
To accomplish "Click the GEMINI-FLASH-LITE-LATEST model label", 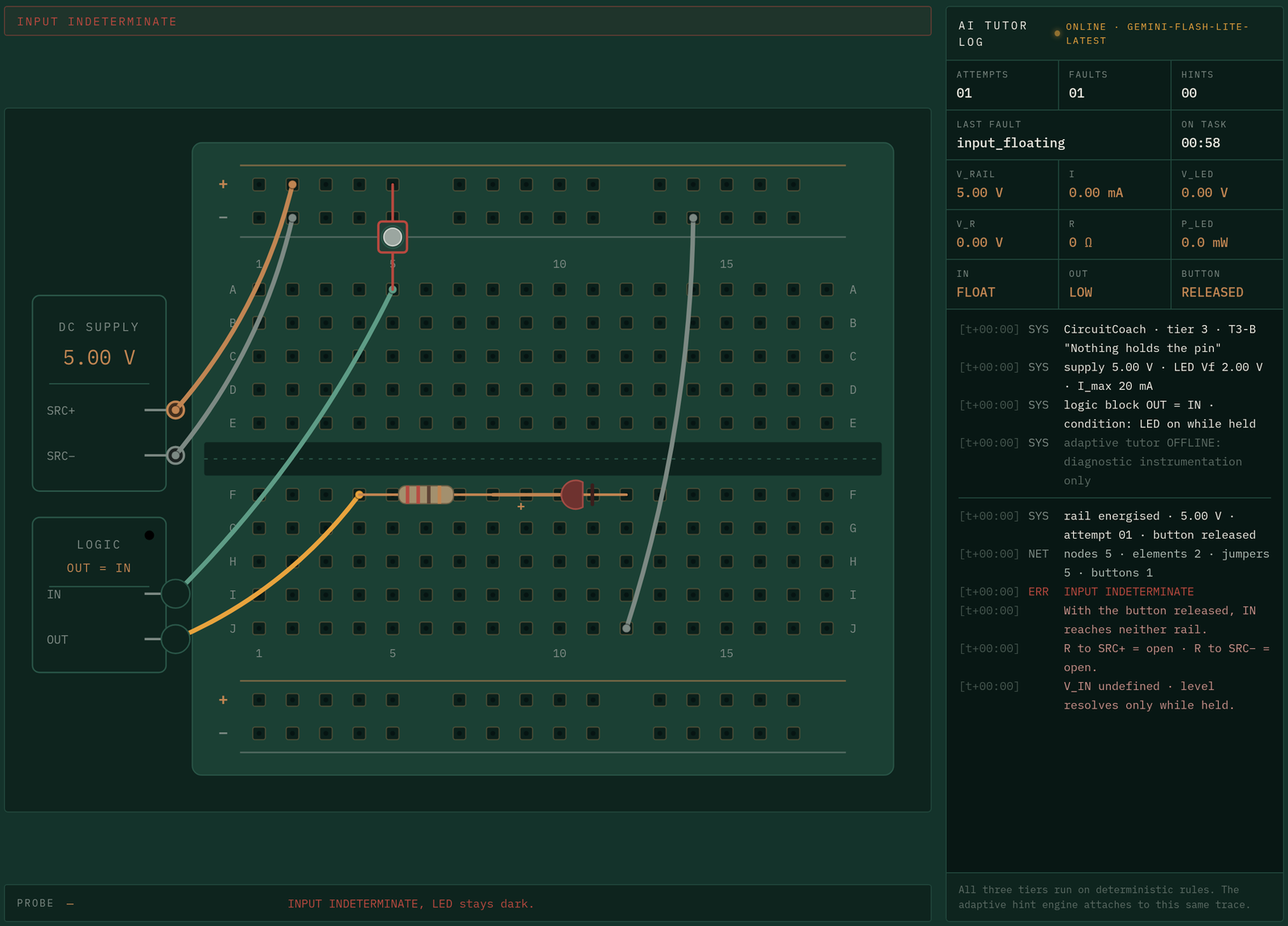I will [x=1157, y=34].
